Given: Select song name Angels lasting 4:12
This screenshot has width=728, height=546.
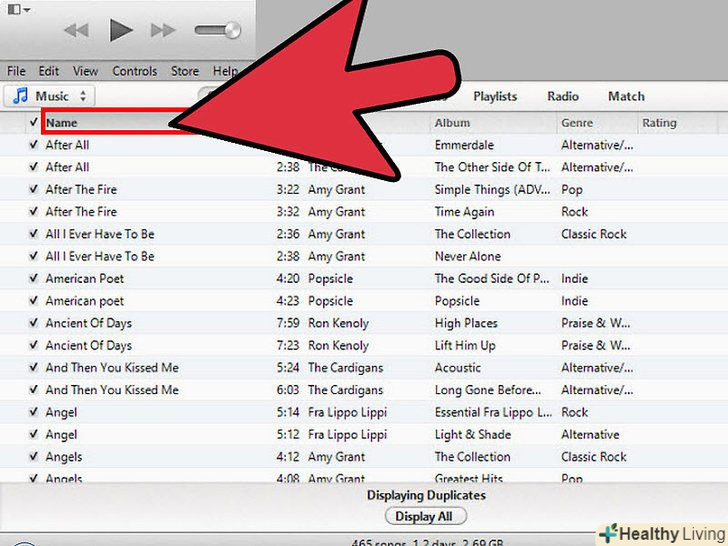Looking at the screenshot, I should tap(64, 457).
